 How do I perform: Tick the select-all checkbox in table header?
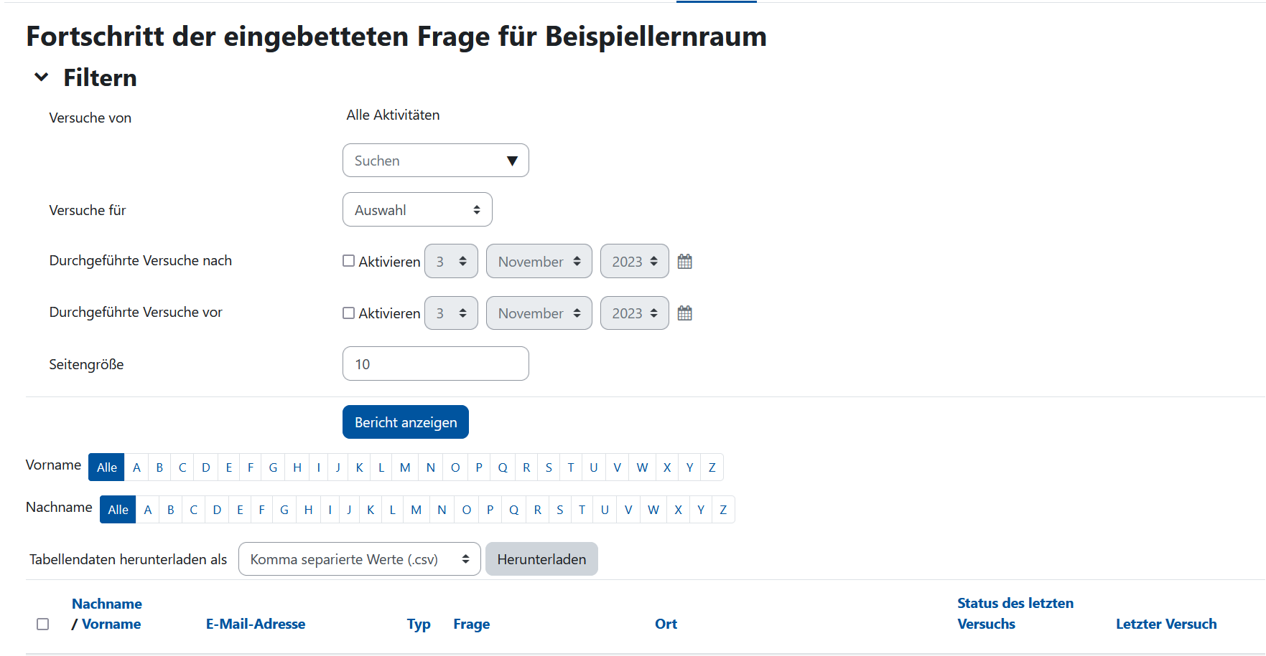(43, 624)
